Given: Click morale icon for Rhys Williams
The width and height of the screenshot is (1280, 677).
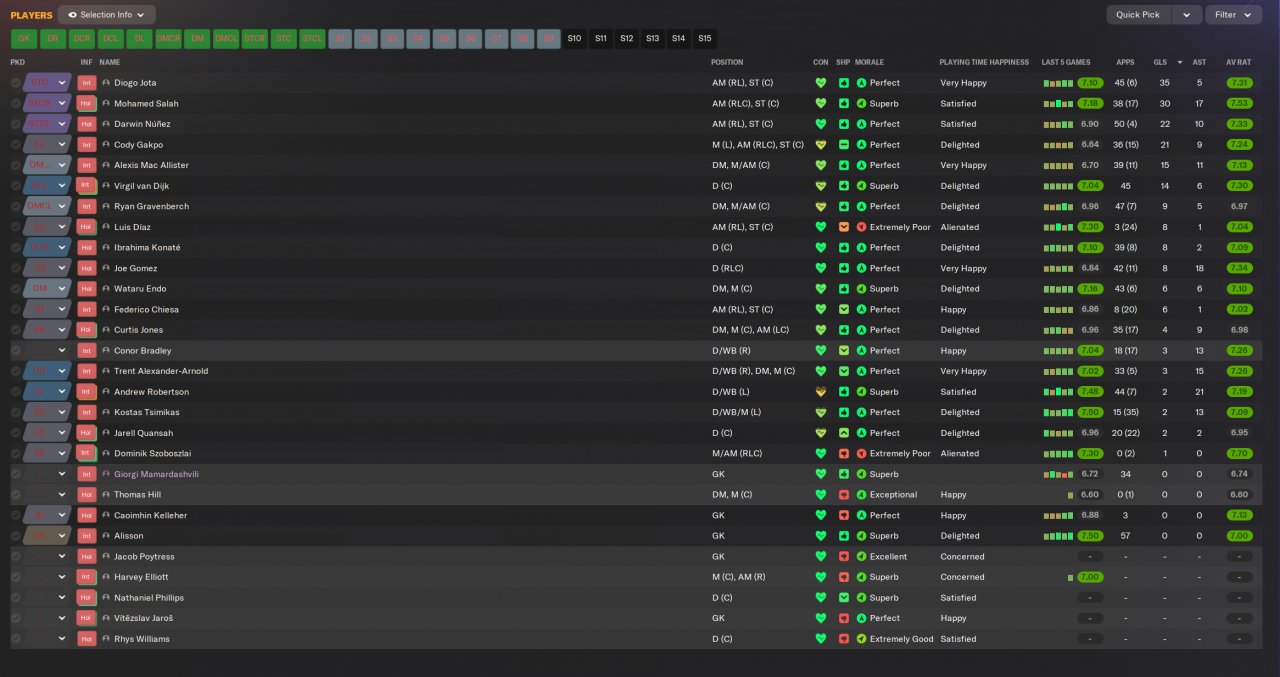Looking at the screenshot, I should coord(862,639).
